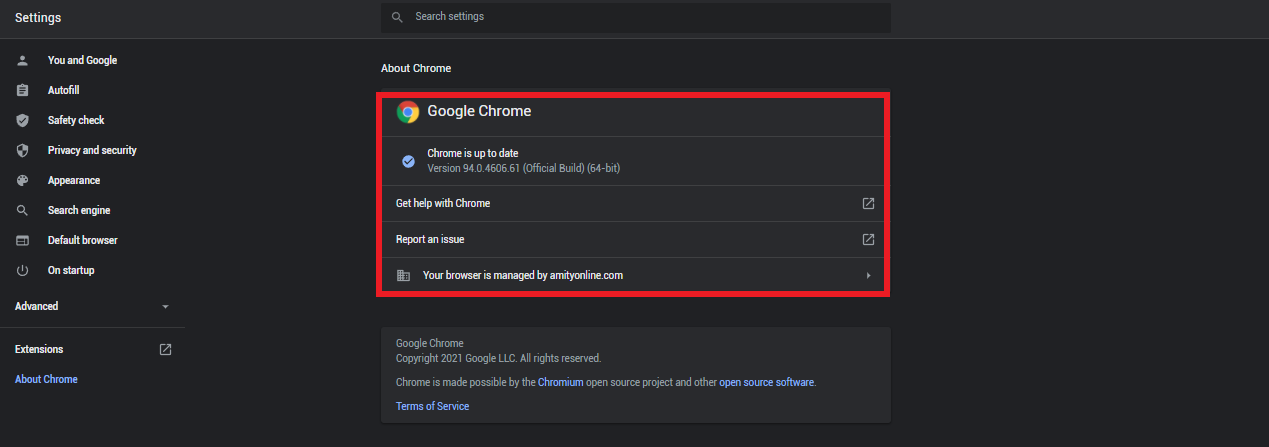Click the Google Chrome logo icon

[407, 112]
